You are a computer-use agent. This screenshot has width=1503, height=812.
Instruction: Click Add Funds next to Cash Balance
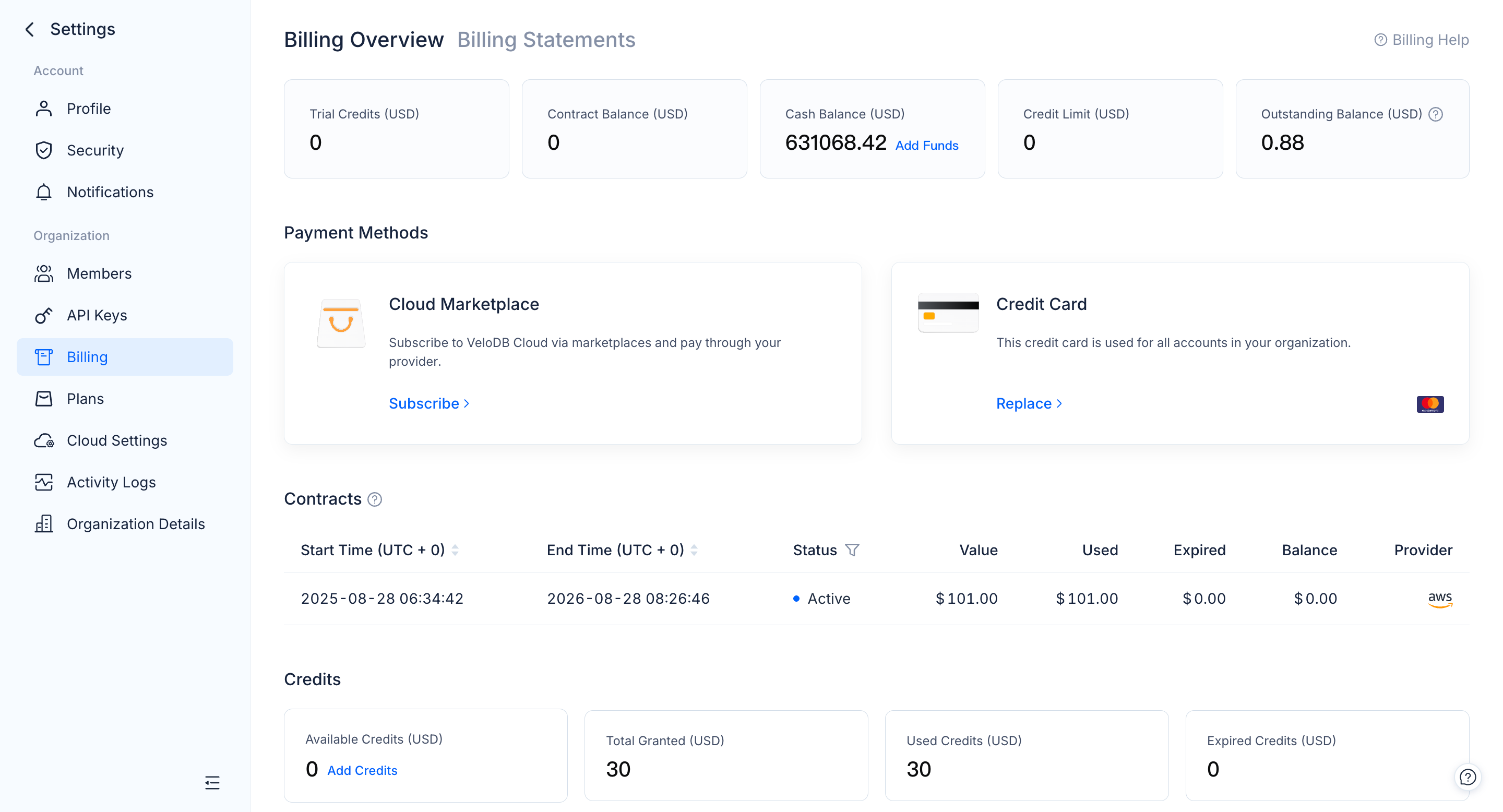926,145
